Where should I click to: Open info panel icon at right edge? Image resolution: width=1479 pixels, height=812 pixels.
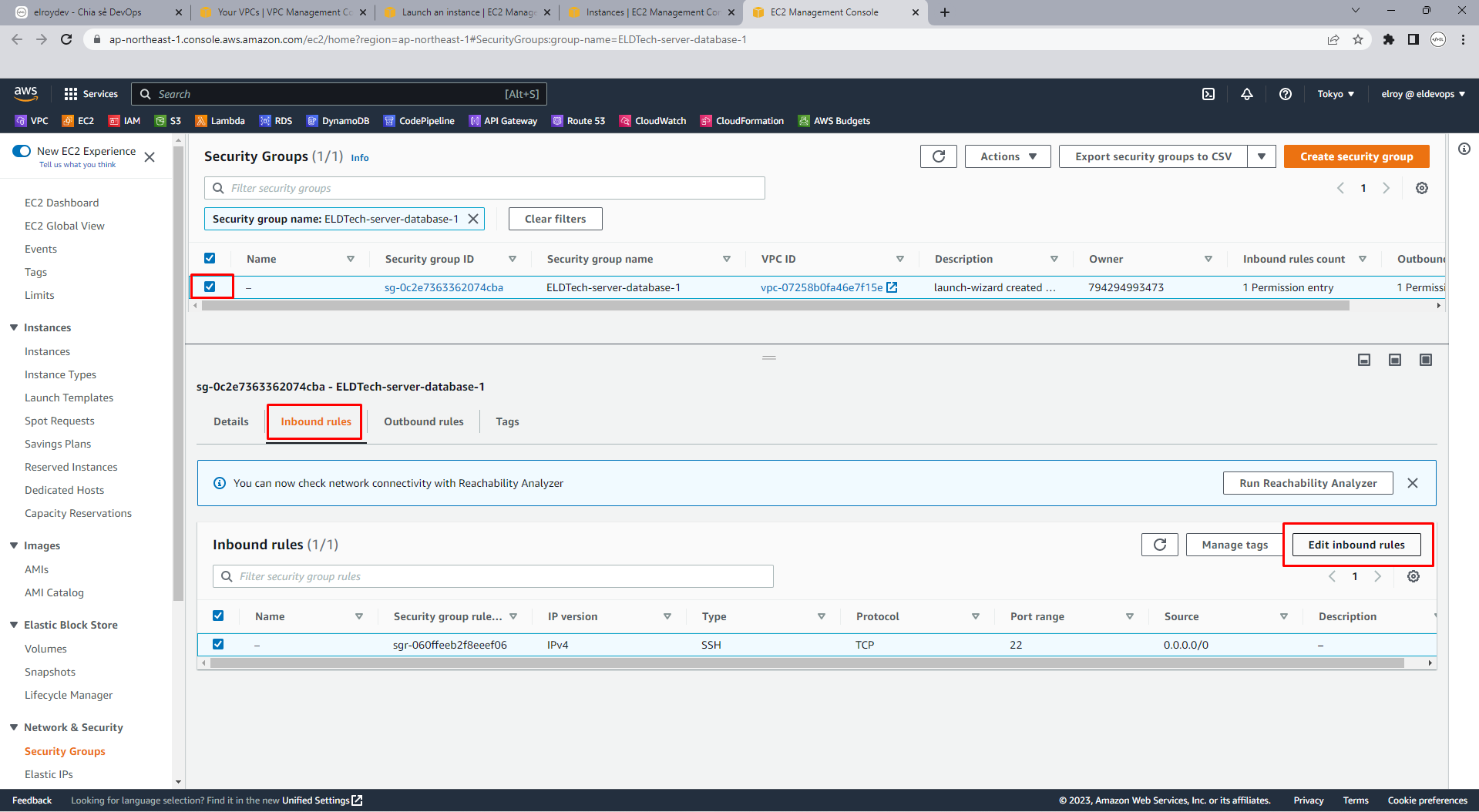(1464, 149)
